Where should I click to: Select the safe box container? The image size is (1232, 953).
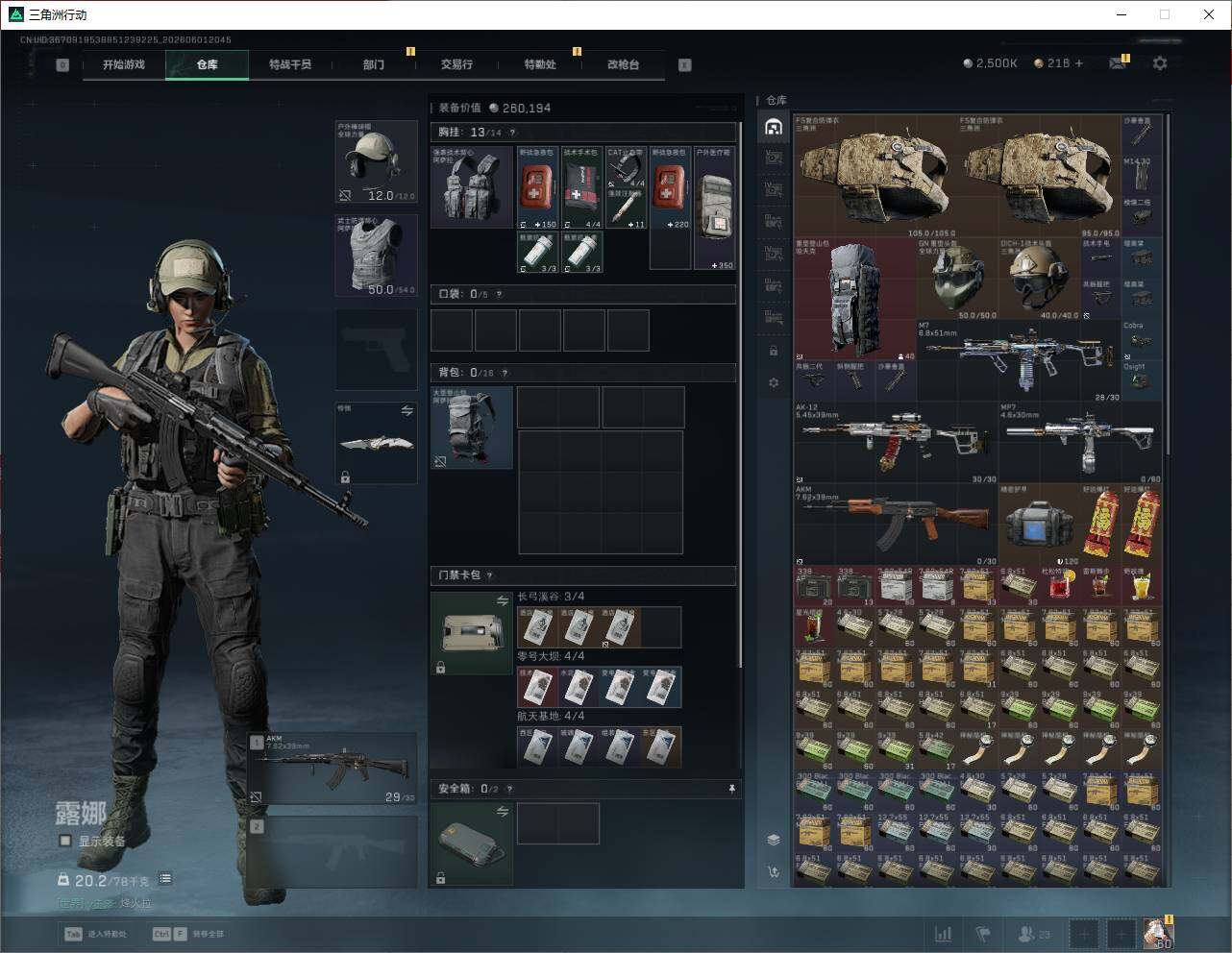(x=472, y=844)
